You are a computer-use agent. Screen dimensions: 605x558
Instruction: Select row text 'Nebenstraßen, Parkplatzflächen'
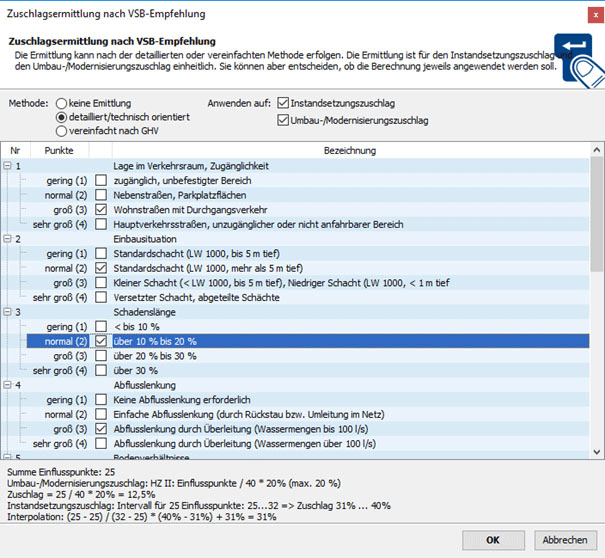[x=179, y=195]
